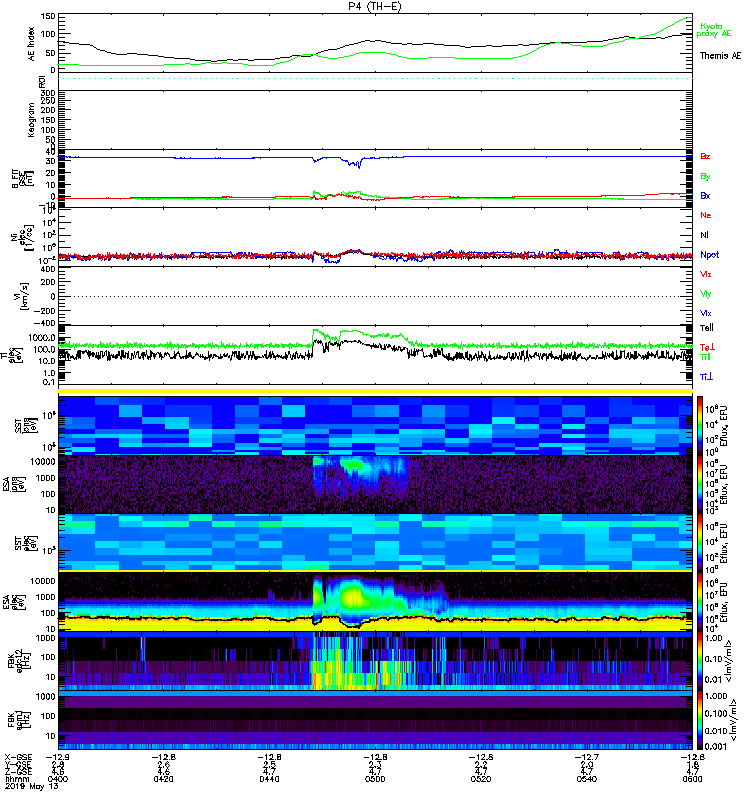Pick the red Ne legend label
750x800 pixels.
click(x=706, y=215)
